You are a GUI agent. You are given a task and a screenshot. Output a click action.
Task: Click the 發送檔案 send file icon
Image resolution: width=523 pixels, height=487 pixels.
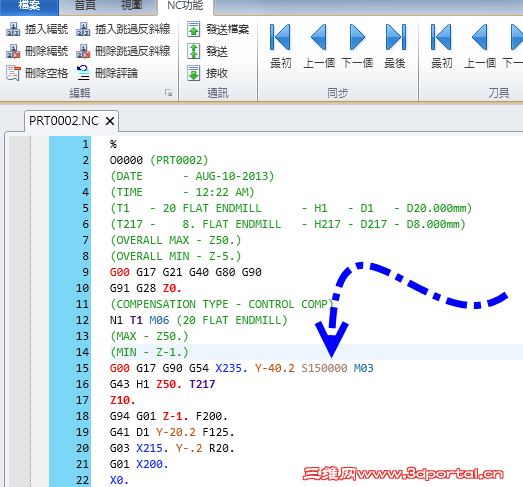193,29
